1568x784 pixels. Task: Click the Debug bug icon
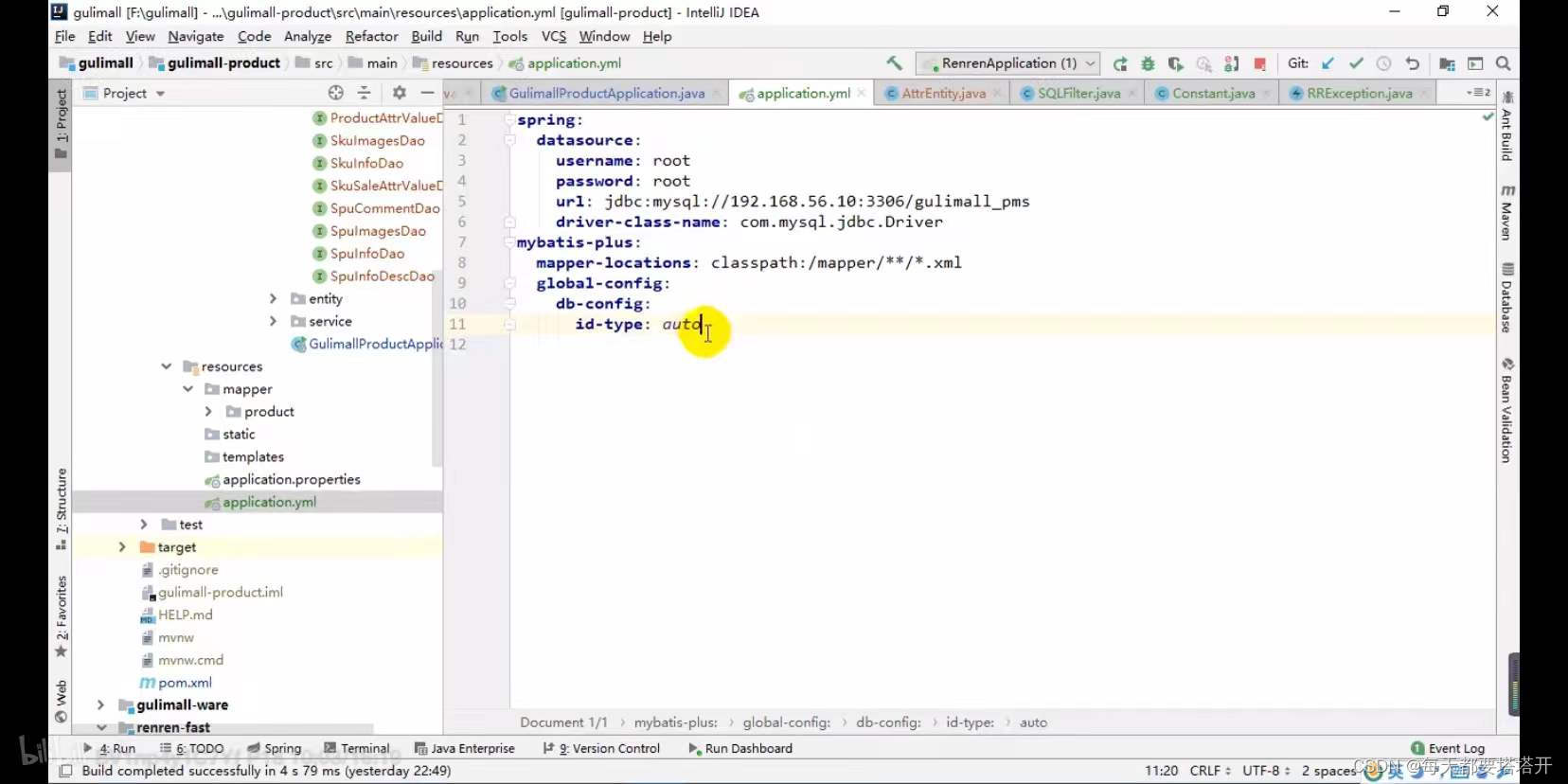click(1148, 63)
